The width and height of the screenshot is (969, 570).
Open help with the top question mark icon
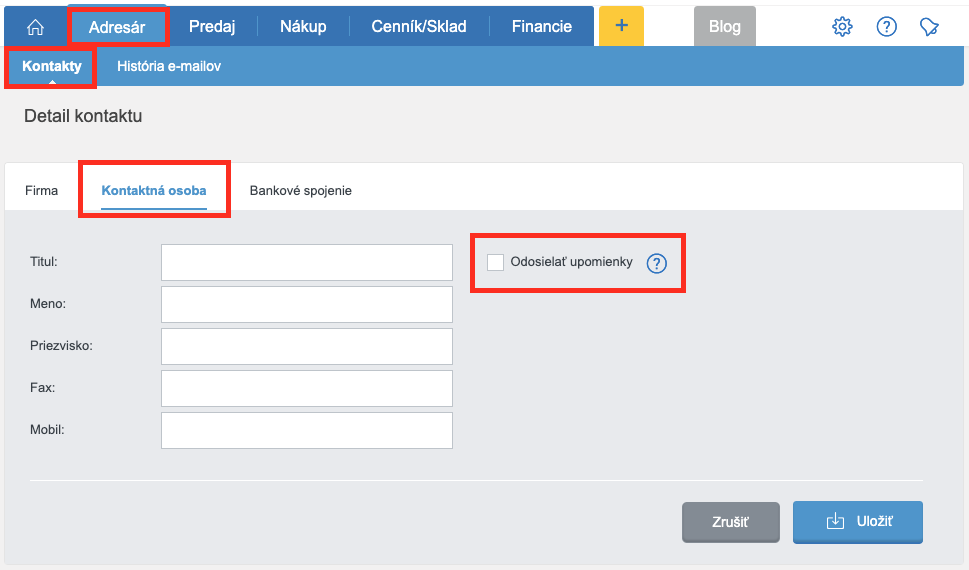click(x=886, y=27)
